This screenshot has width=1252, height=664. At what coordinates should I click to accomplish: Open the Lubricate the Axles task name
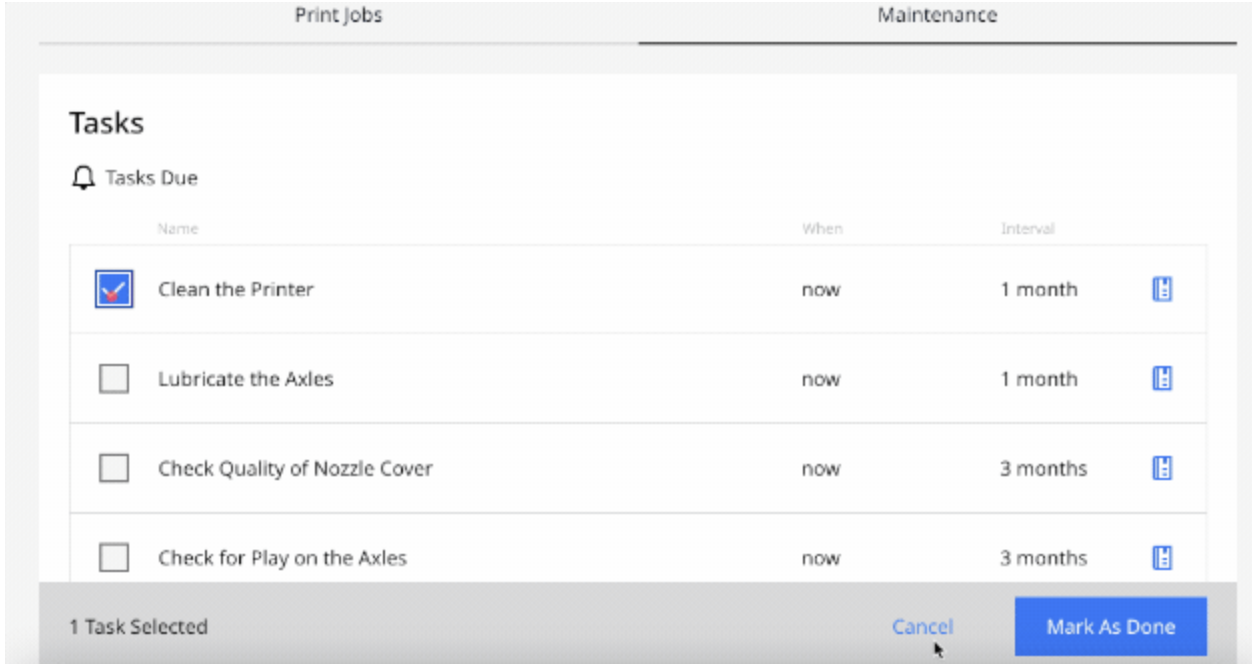point(246,379)
